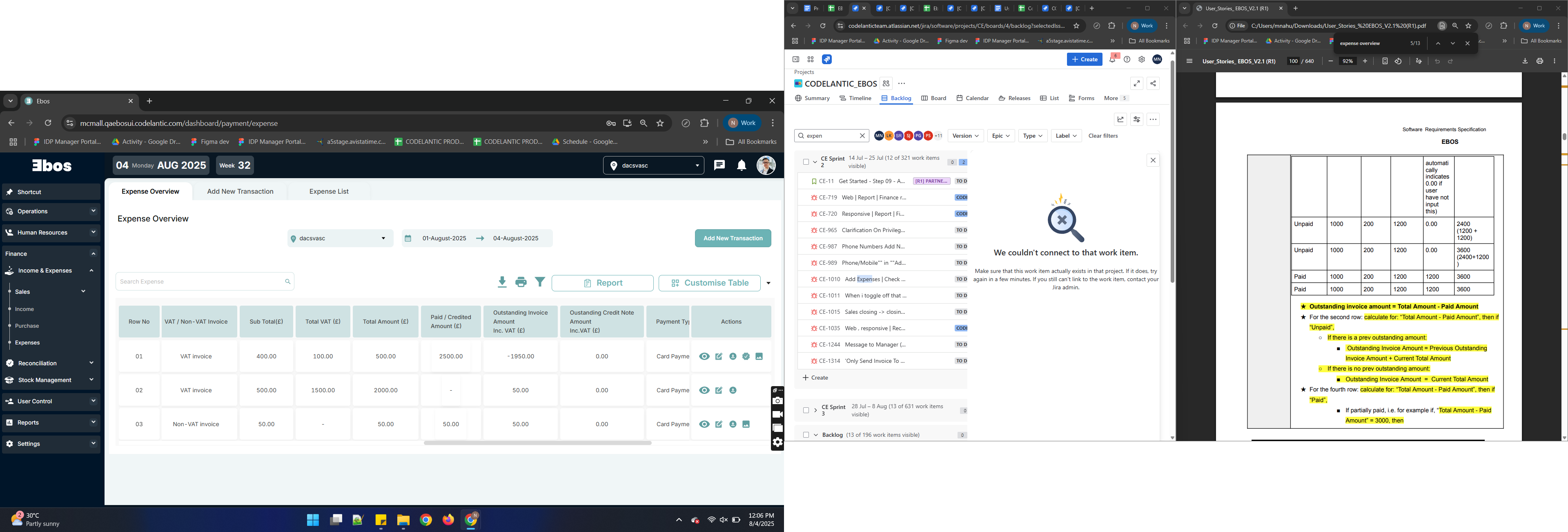The height and width of the screenshot is (532, 1568).
Task: Click the Add New Transaction button
Action: pyautogui.click(x=733, y=238)
